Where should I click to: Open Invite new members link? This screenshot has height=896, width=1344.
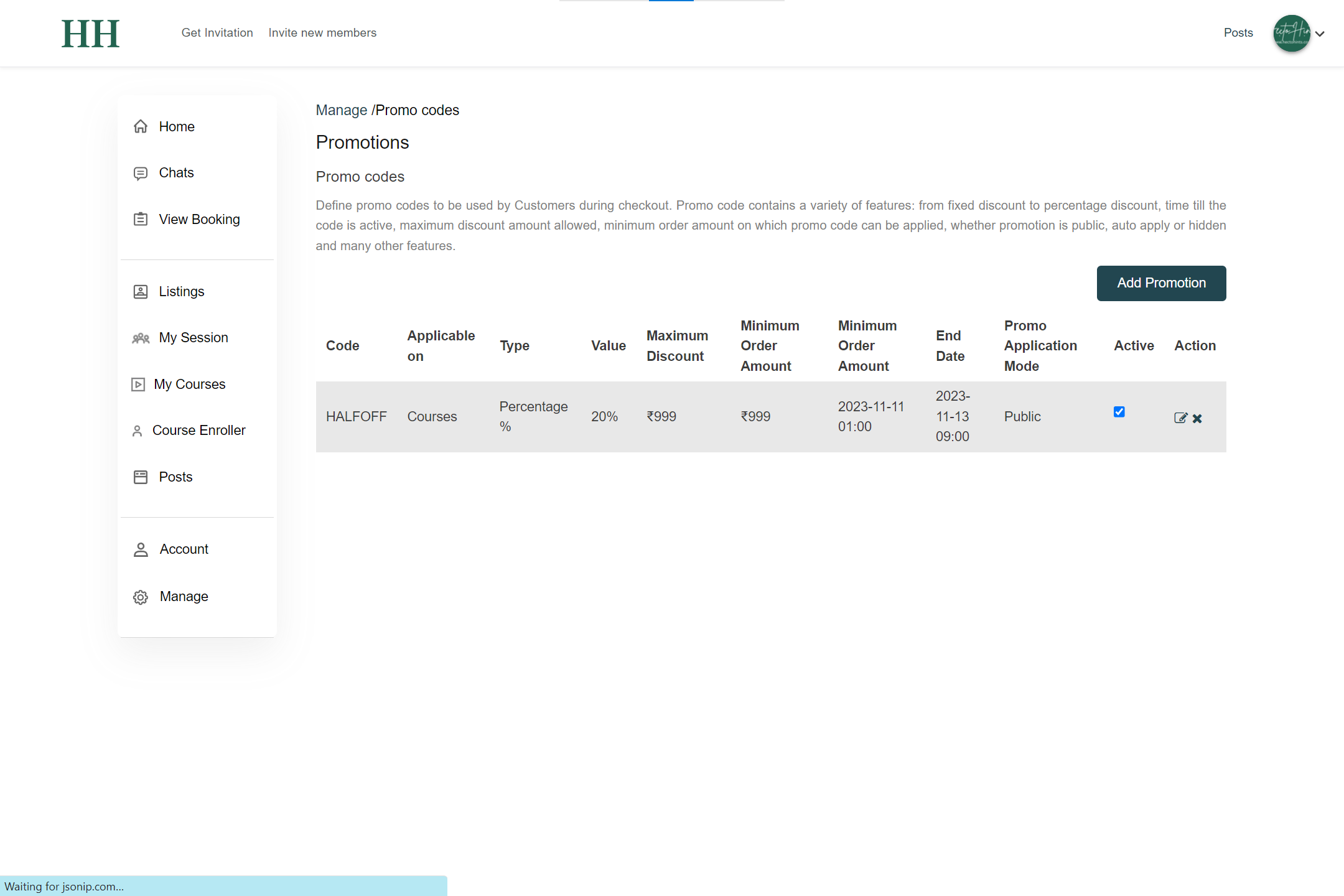[322, 32]
